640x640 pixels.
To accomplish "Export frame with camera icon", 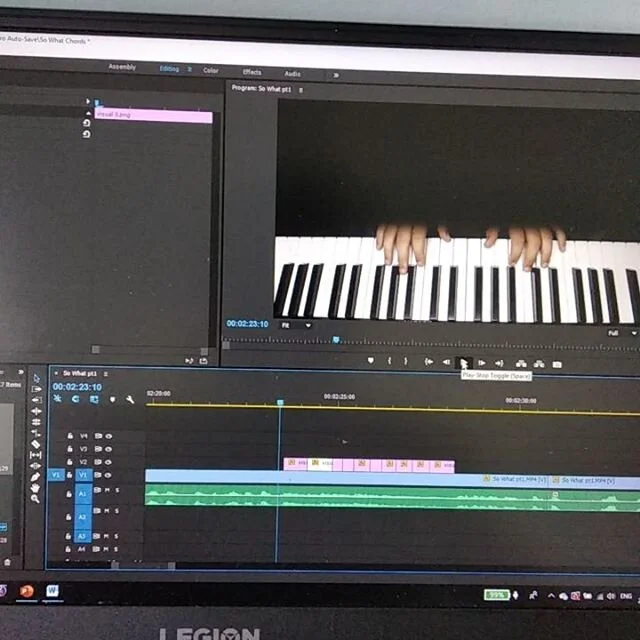I will 557,364.
